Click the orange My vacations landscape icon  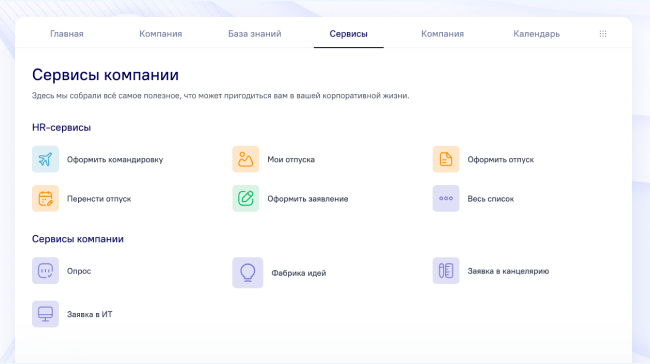coord(245,159)
